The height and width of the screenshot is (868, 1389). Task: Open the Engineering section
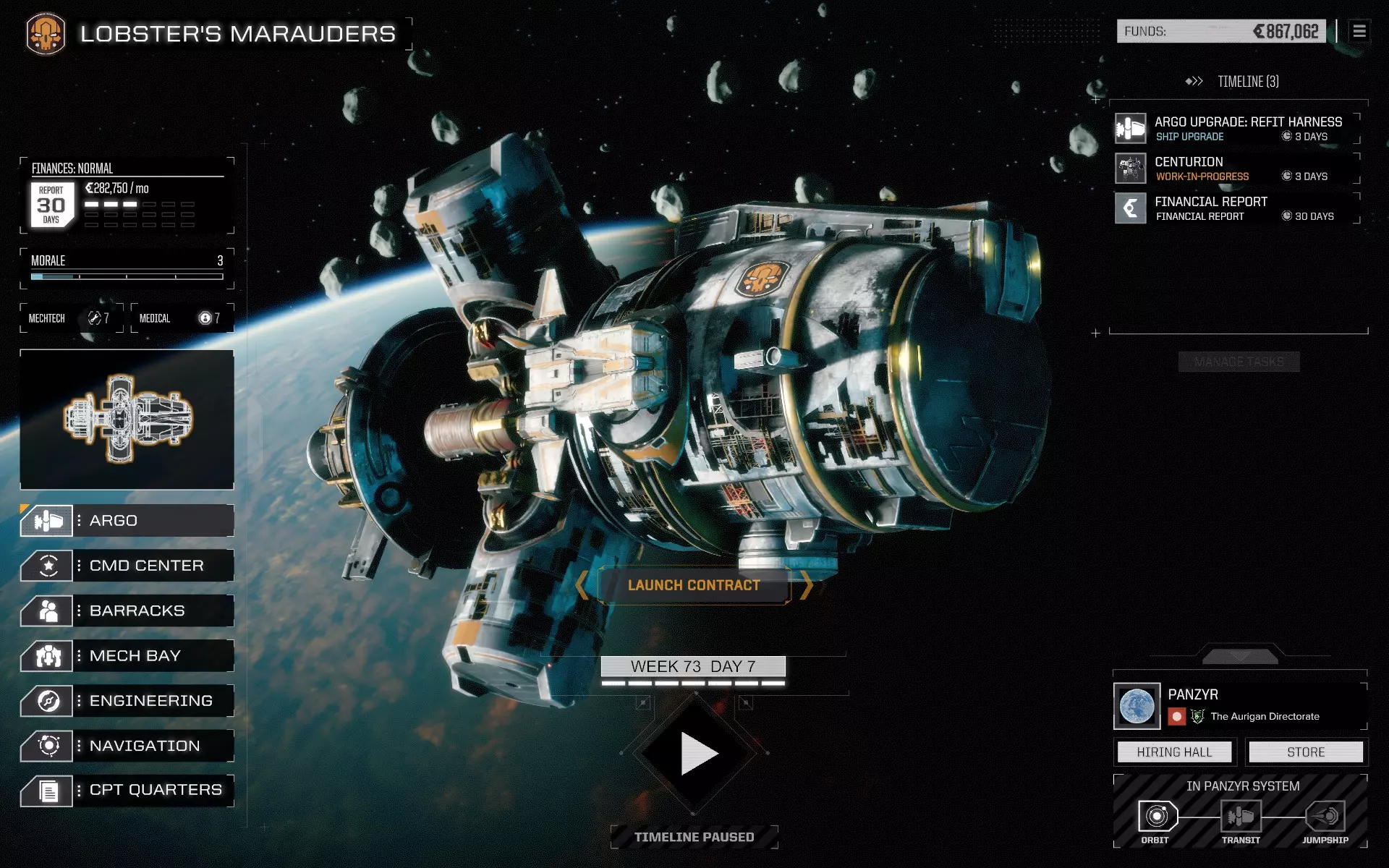pyautogui.click(x=127, y=701)
